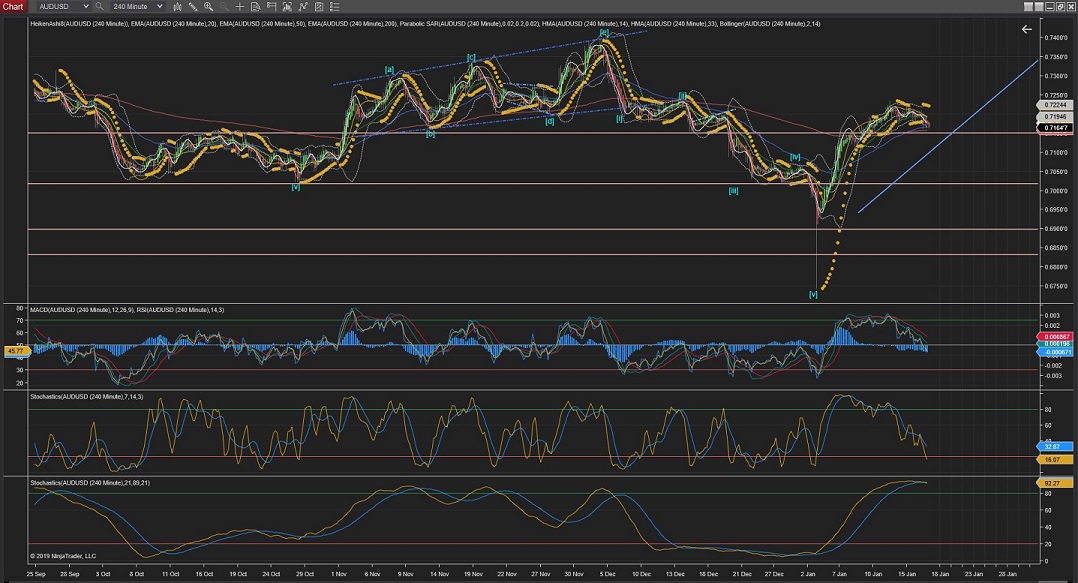The width and height of the screenshot is (1078, 583).
Task: Click the strategy performance toolbar icon
Action: click(287, 6)
